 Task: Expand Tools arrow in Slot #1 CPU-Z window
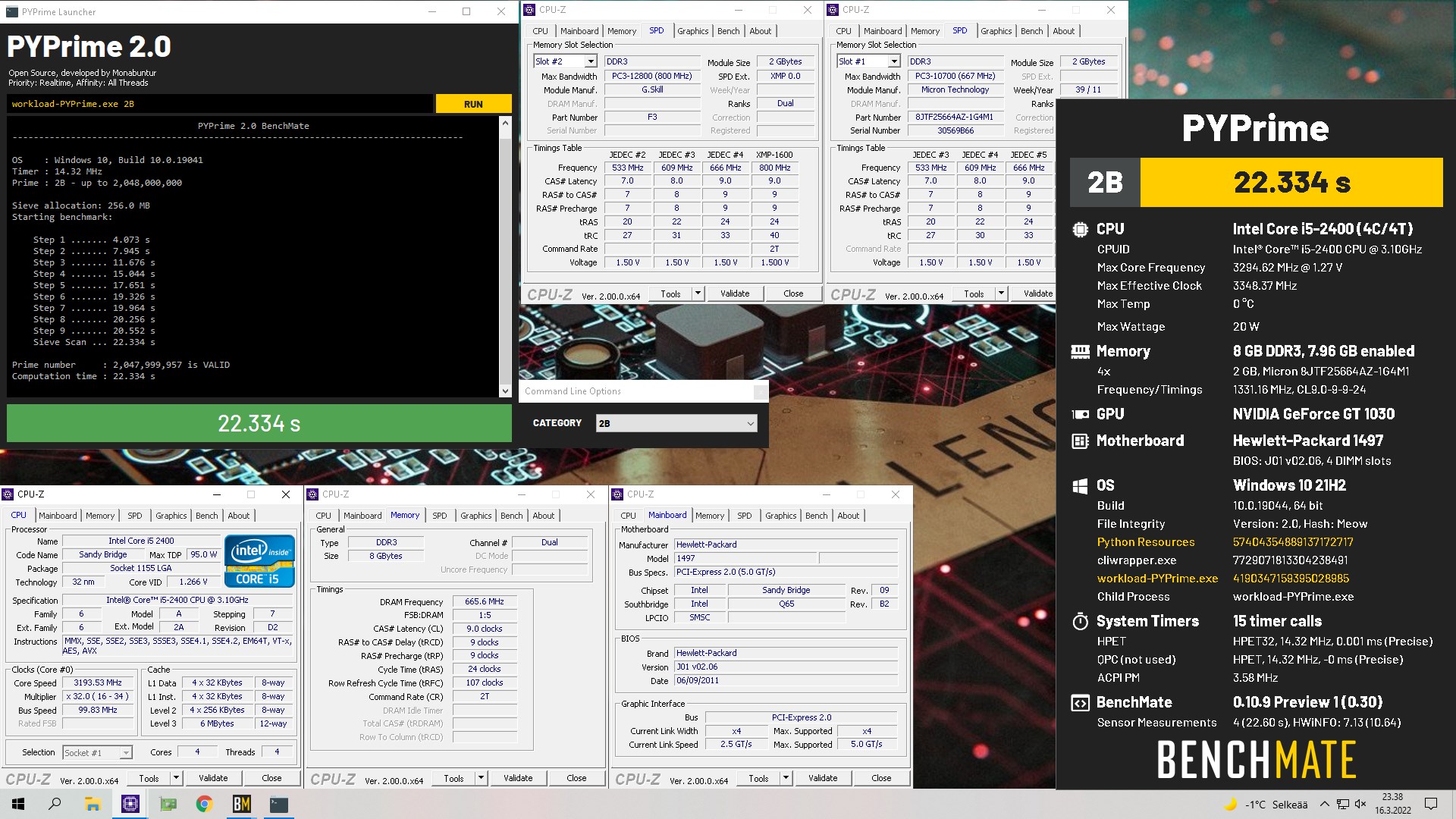pyautogui.click(x=1001, y=293)
